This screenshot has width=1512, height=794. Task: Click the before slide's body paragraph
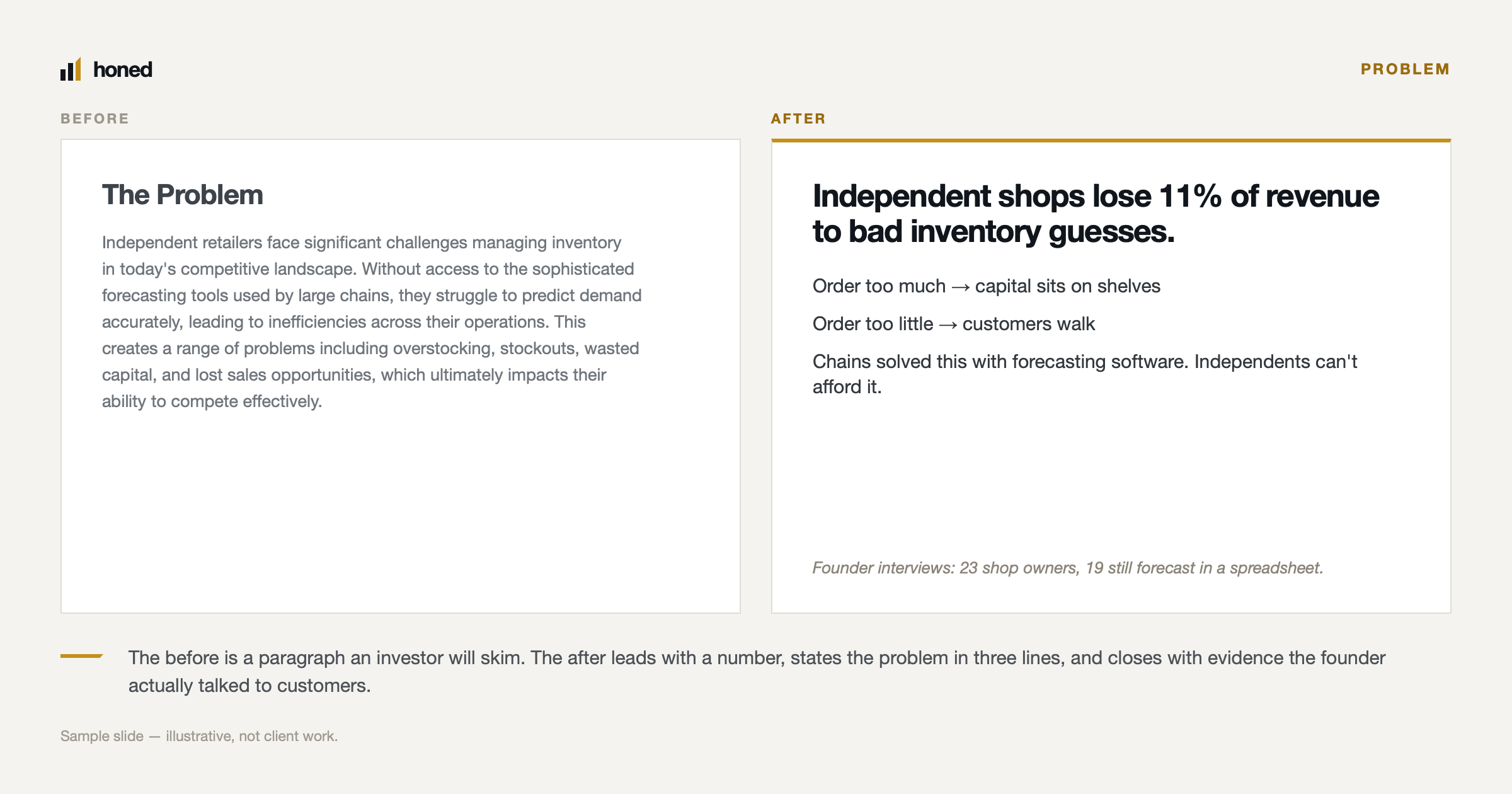(x=372, y=321)
